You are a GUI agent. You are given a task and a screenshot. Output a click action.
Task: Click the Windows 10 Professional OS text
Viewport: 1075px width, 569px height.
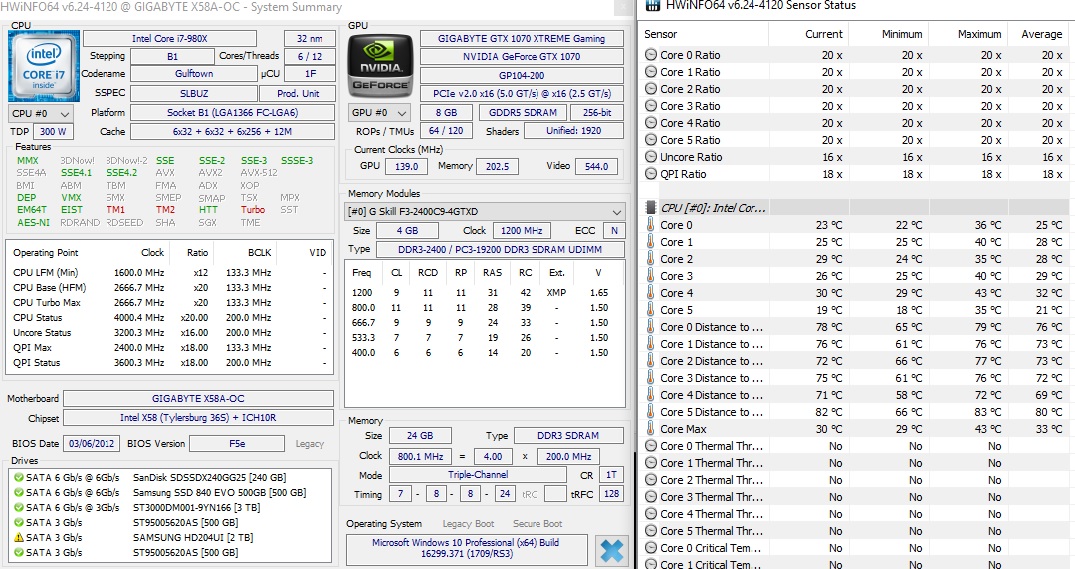pos(466,548)
